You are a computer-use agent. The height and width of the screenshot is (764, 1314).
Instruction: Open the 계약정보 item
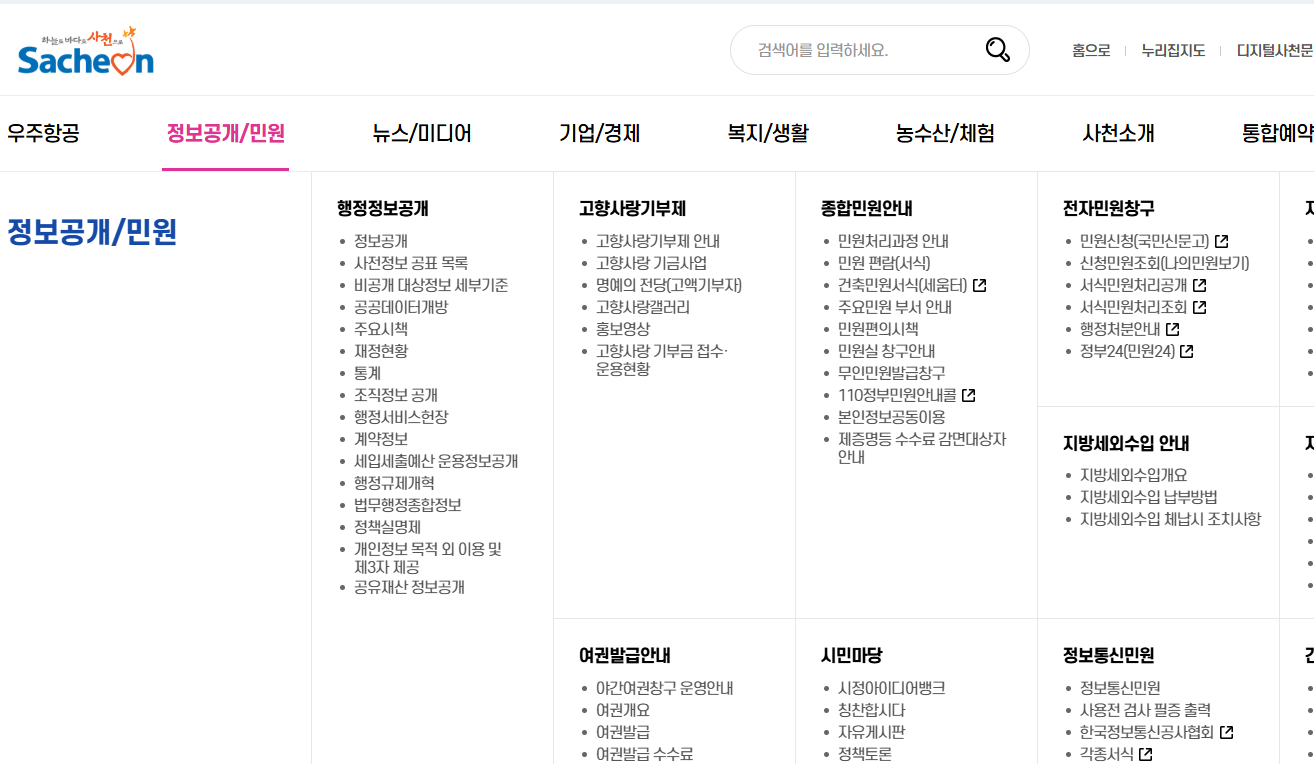click(381, 439)
